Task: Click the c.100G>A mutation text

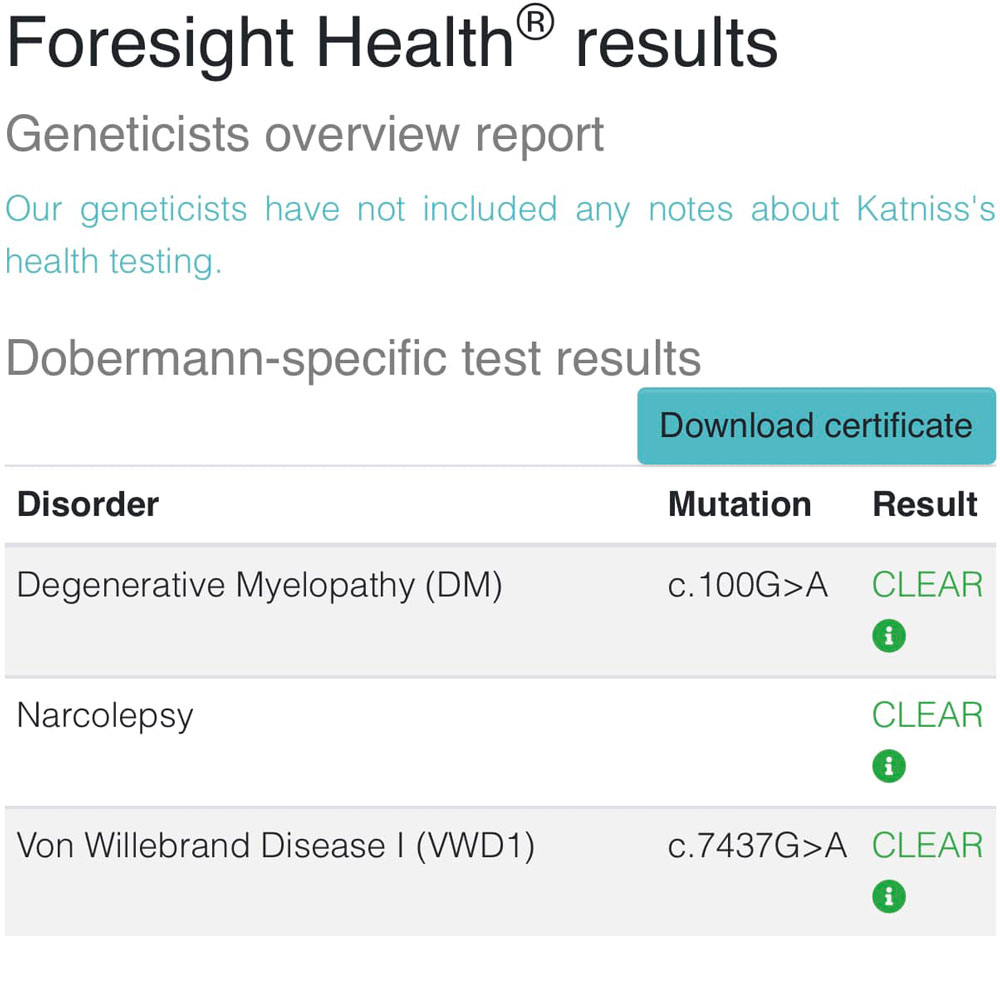Action: (x=747, y=585)
